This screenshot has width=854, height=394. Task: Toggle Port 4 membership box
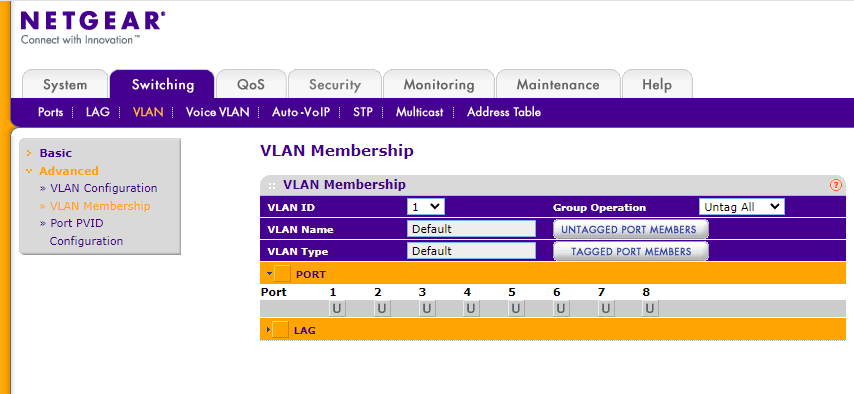coord(471,309)
